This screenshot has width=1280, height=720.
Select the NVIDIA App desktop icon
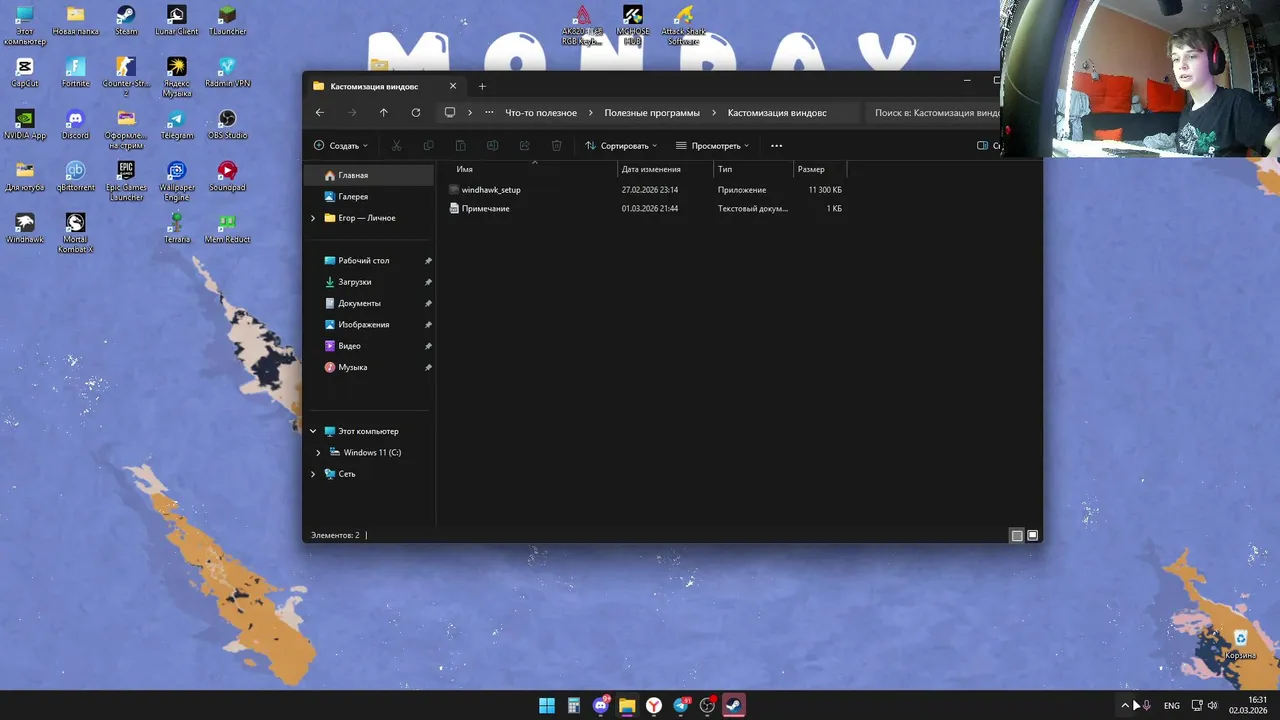[25, 125]
